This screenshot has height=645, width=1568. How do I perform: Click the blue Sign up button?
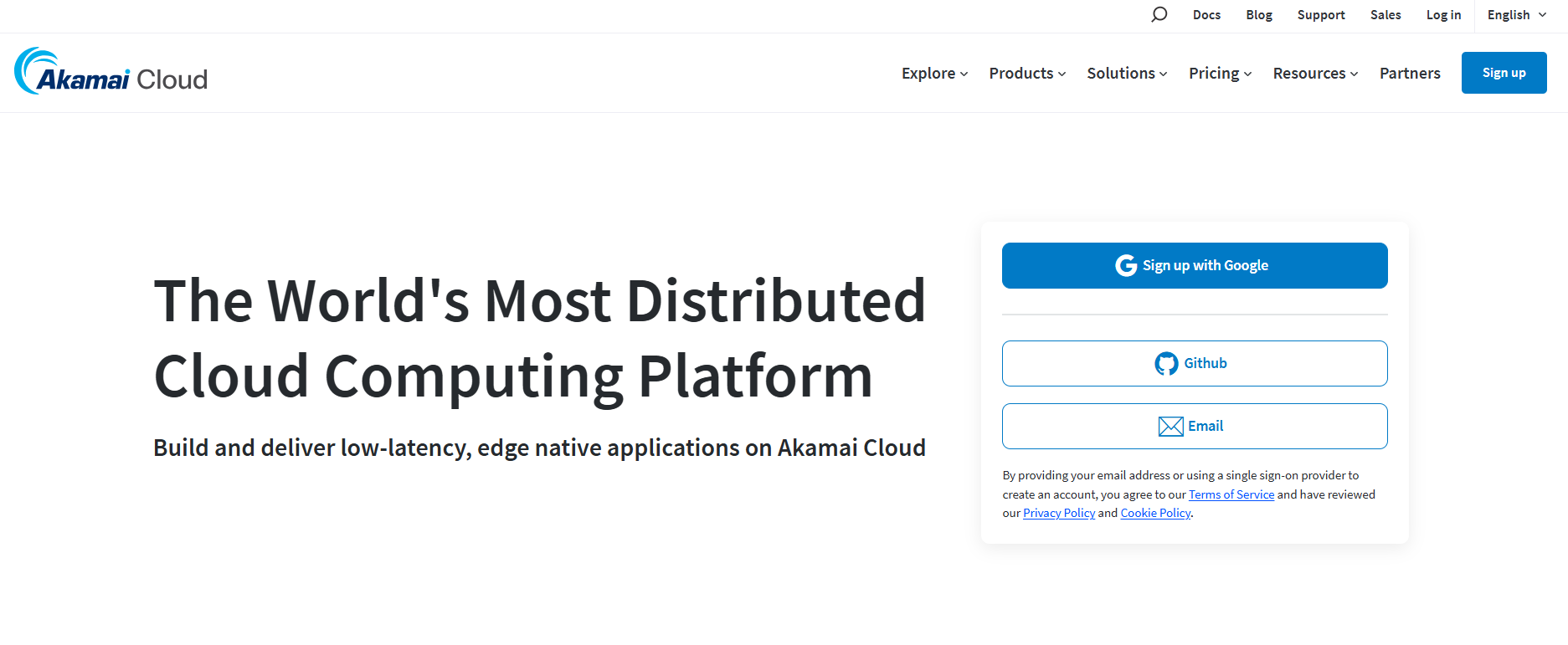(x=1504, y=73)
